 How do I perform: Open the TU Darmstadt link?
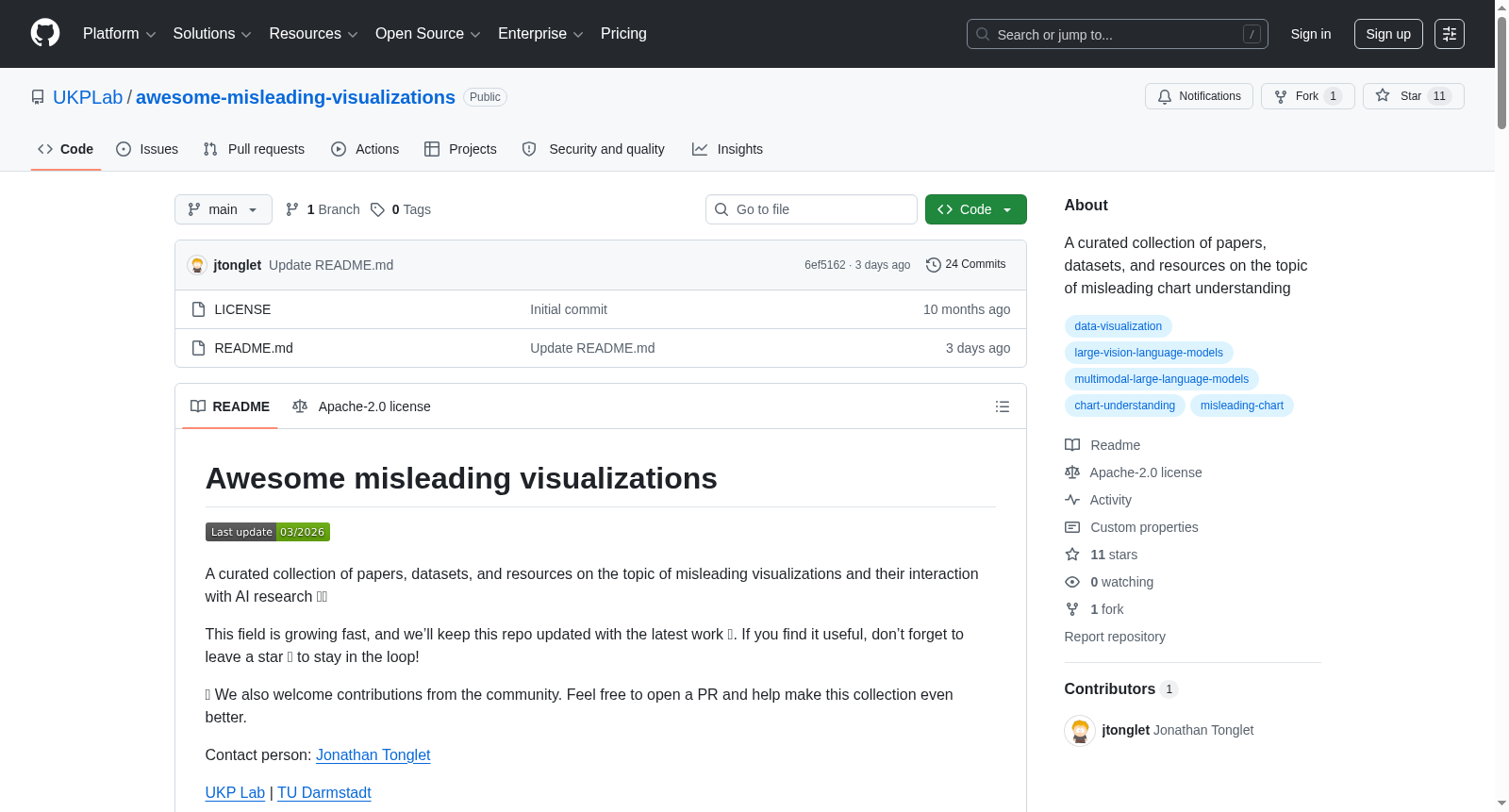(x=323, y=792)
